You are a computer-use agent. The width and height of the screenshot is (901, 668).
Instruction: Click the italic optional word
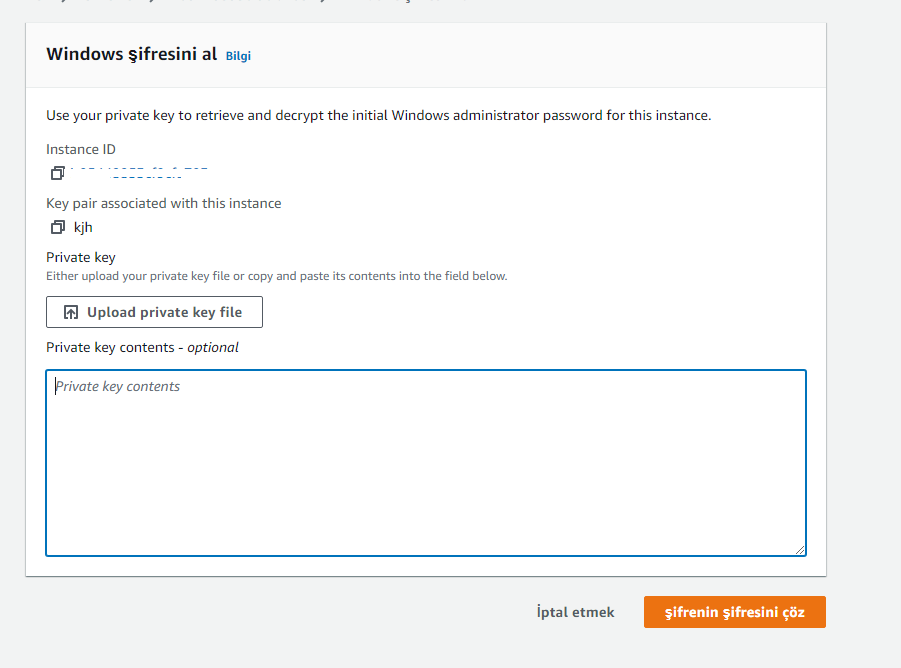tap(213, 347)
